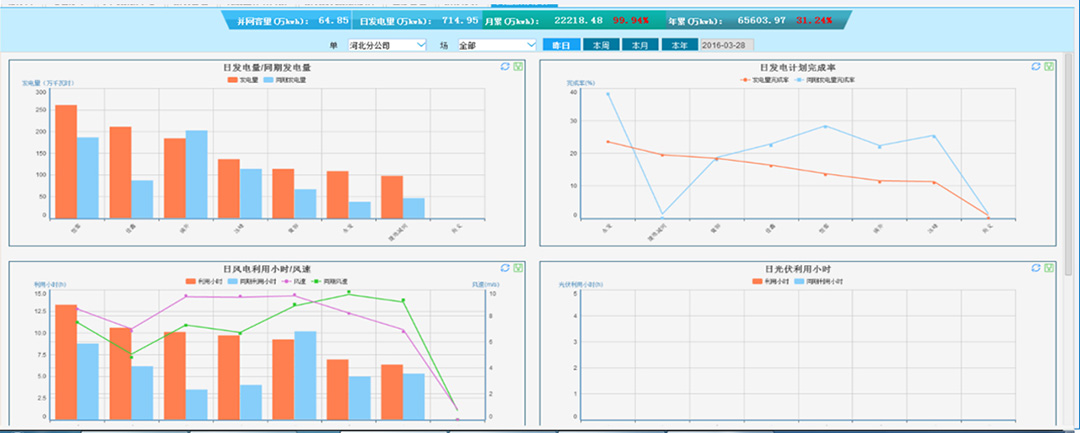Refresh the 日光伏利用小时 chart
Image resolution: width=1080 pixels, height=433 pixels.
click(x=1035, y=268)
